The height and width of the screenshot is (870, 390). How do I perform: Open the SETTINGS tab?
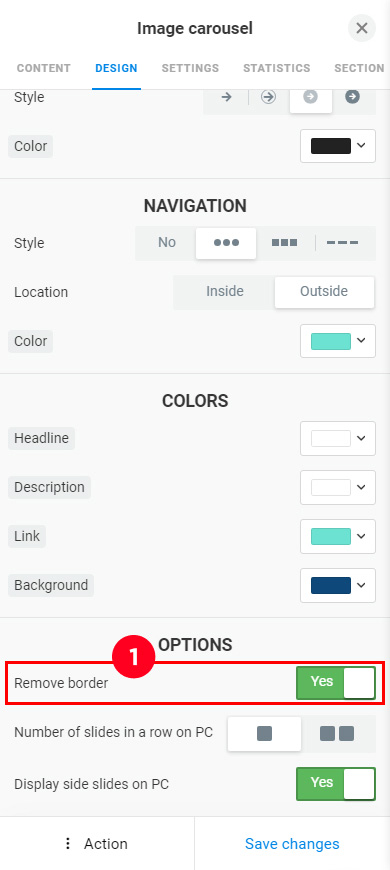tap(190, 68)
